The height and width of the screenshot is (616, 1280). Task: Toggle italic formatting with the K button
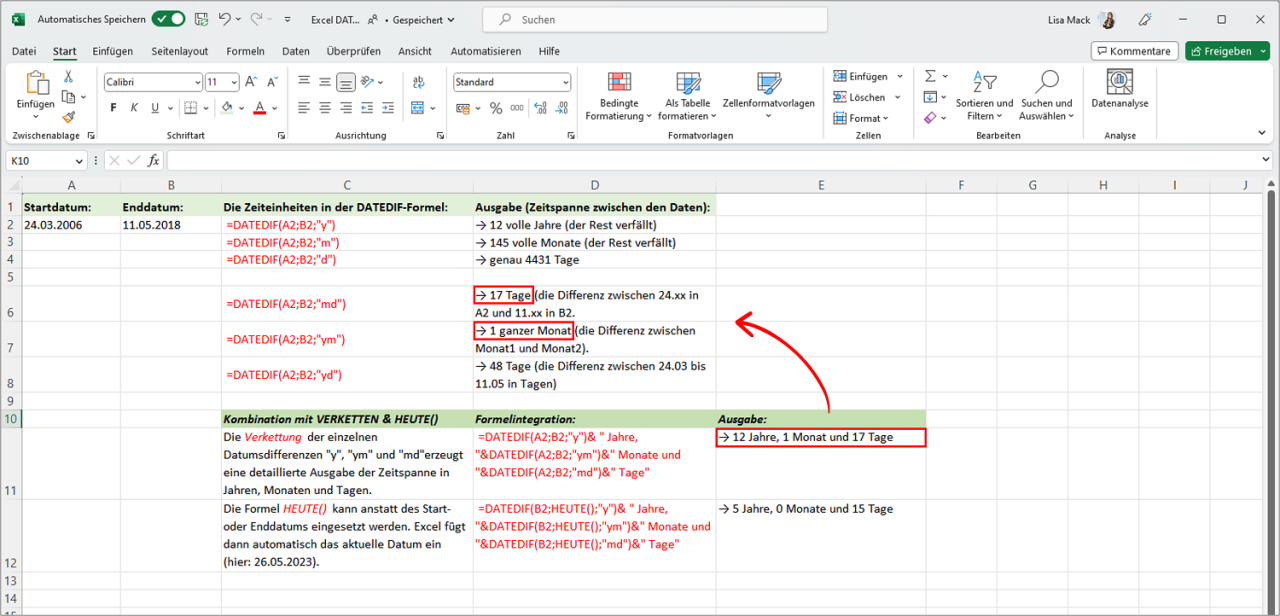pos(135,108)
